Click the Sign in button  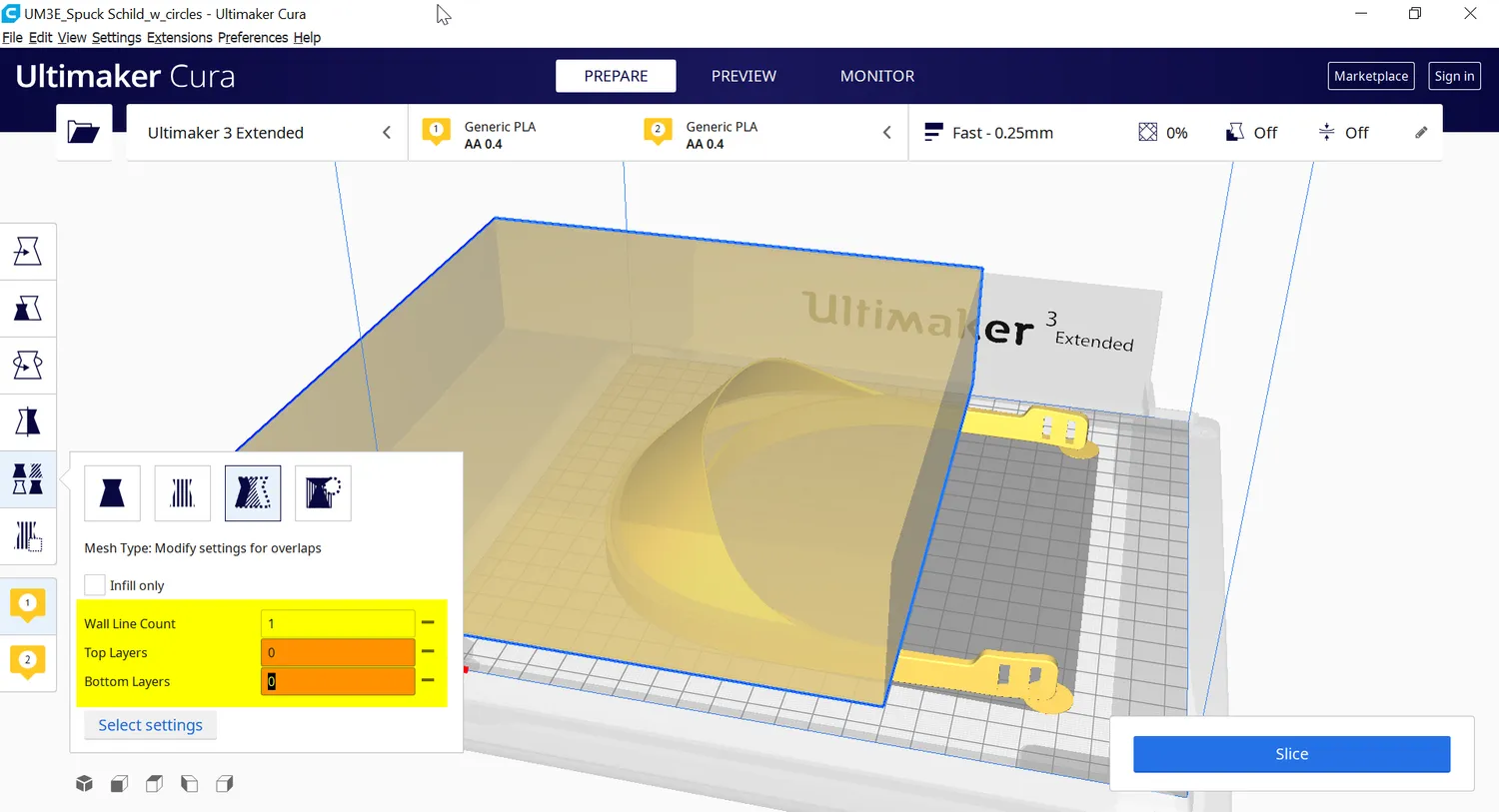coord(1454,76)
